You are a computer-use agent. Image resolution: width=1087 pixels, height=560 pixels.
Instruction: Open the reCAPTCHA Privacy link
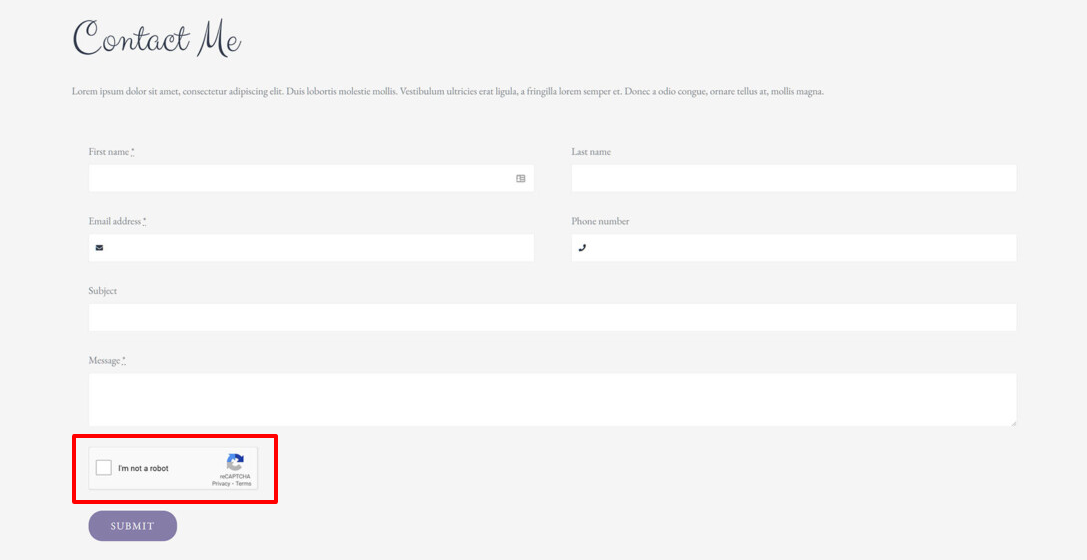[220, 484]
